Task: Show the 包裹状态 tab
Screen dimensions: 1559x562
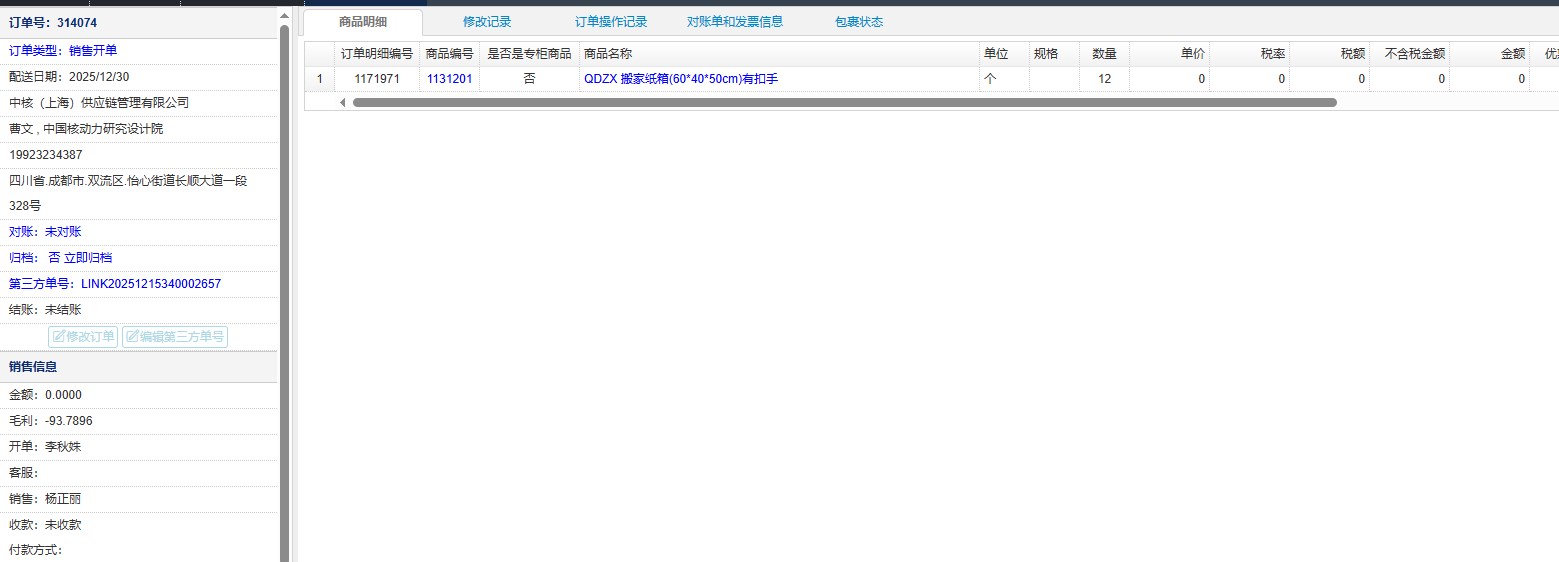Action: [859, 22]
